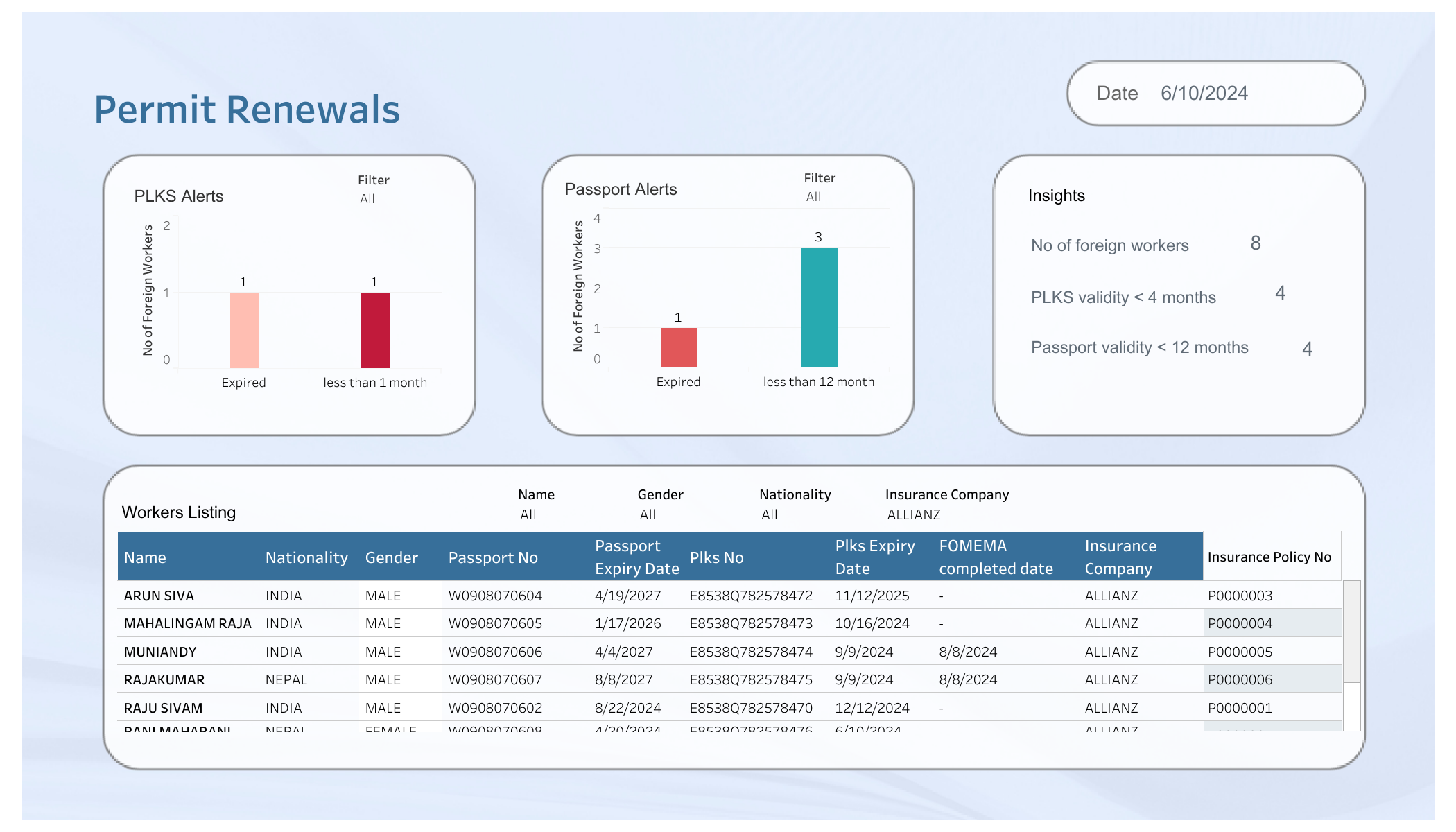This screenshot has width=1456, height=832.
Task: Click passport expiry date 8/8/2027
Action: click(623, 679)
